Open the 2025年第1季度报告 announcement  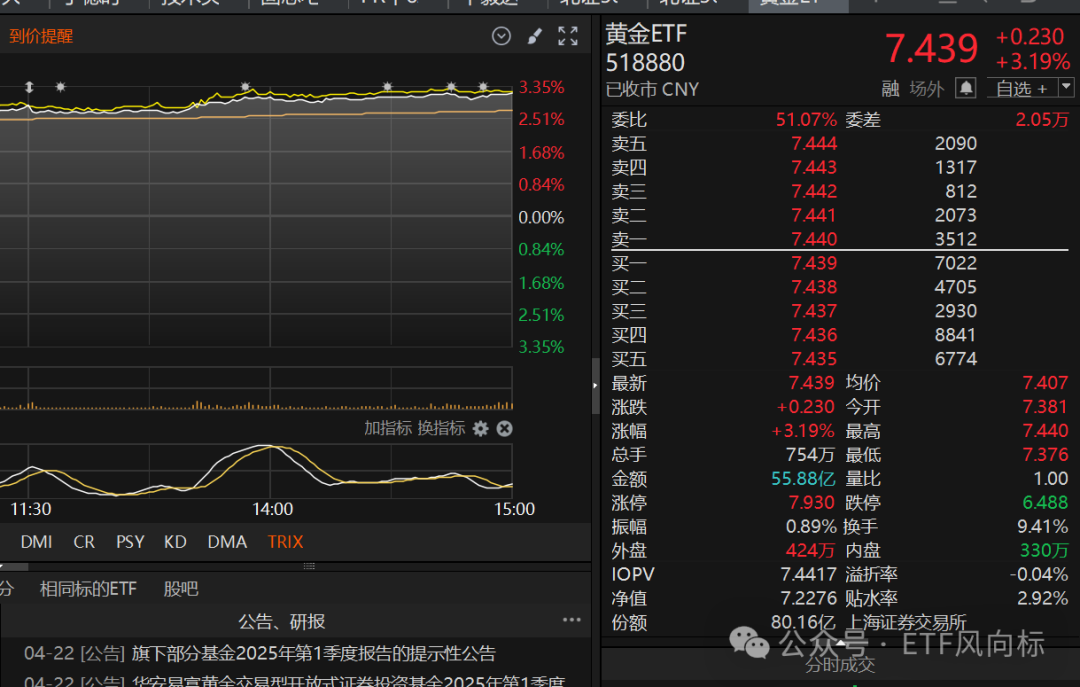pyautogui.click(x=313, y=654)
